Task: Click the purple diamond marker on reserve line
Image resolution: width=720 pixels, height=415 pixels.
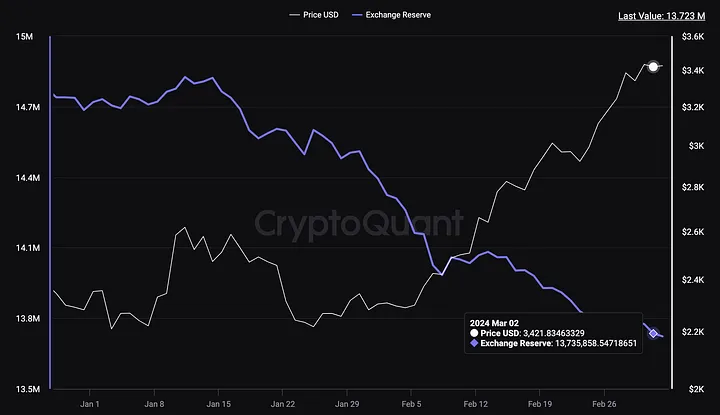Action: point(653,333)
